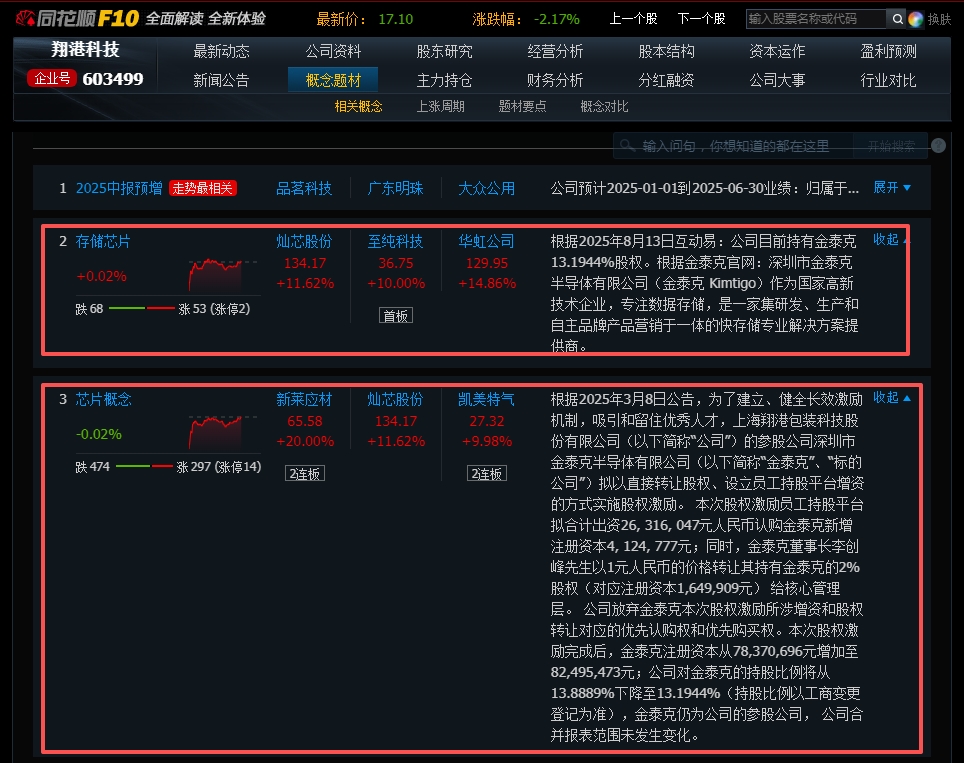Click the change value -2.17%

[x=556, y=19]
